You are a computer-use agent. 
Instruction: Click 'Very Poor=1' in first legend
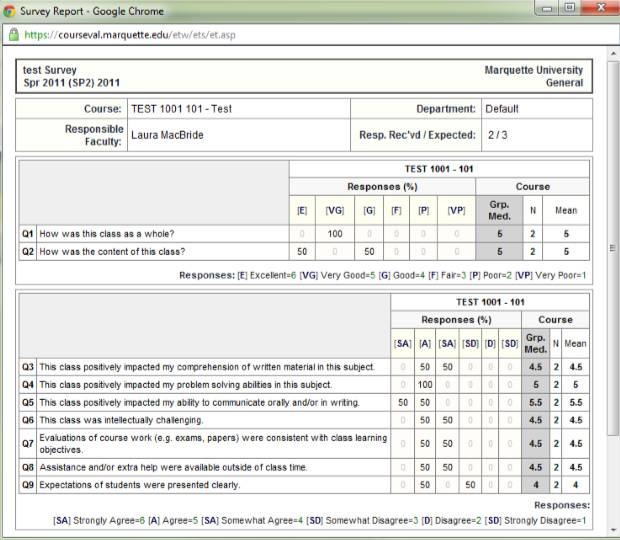(561, 275)
